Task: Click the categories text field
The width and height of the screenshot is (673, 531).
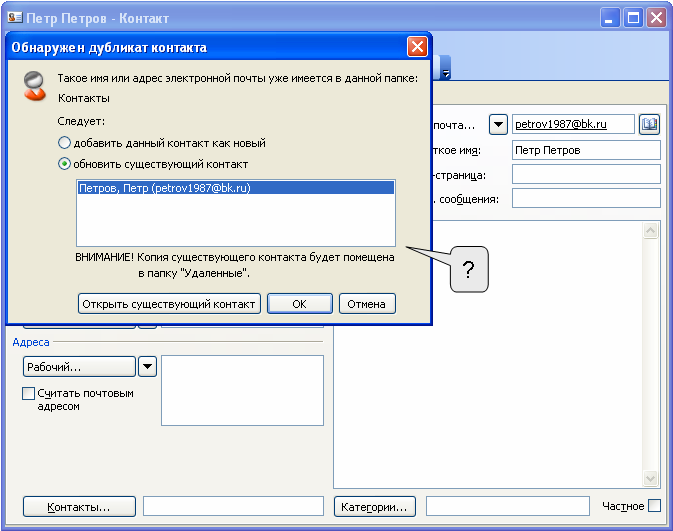Action: pyautogui.click(x=508, y=507)
